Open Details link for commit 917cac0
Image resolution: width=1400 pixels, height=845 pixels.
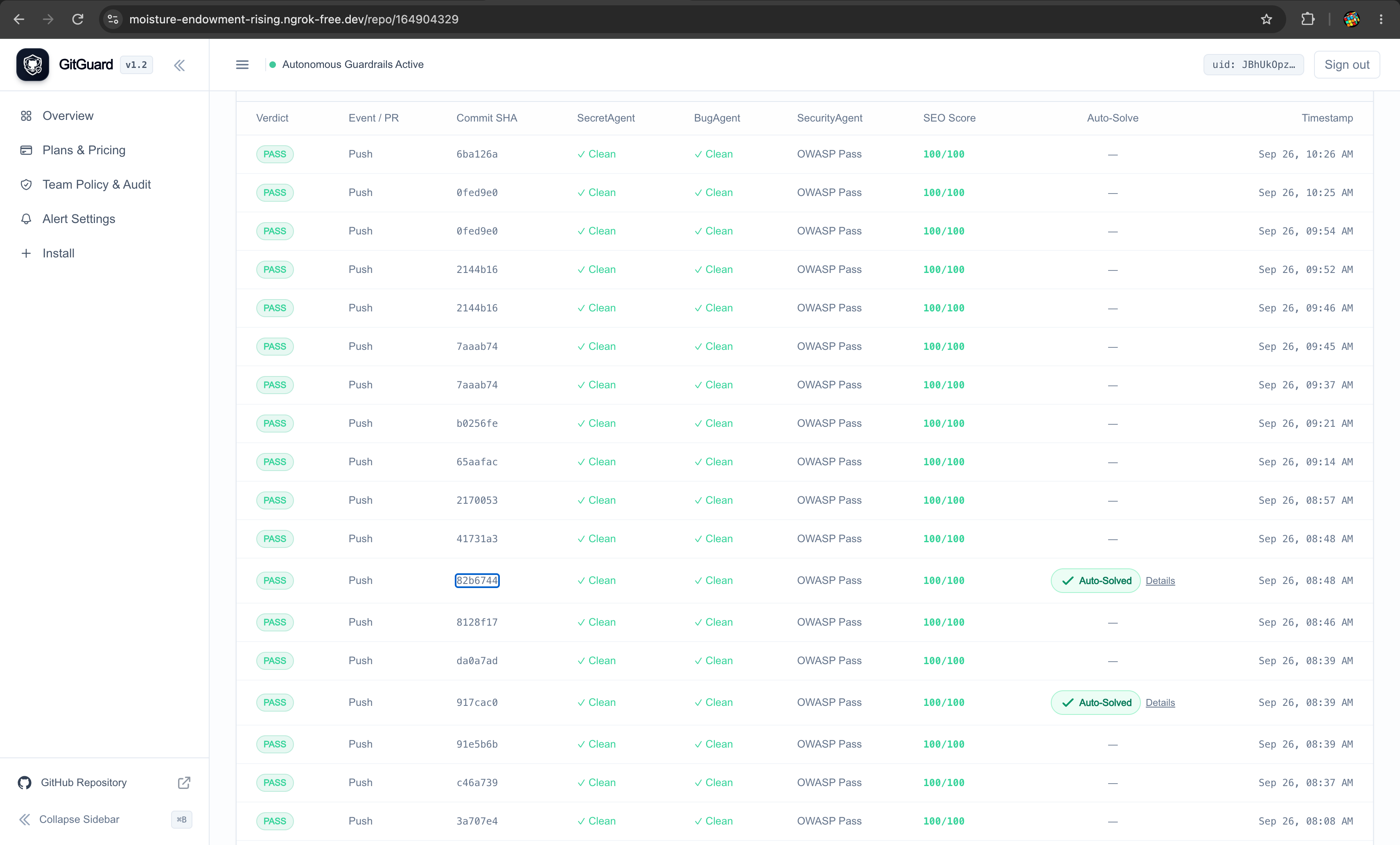point(1160,703)
